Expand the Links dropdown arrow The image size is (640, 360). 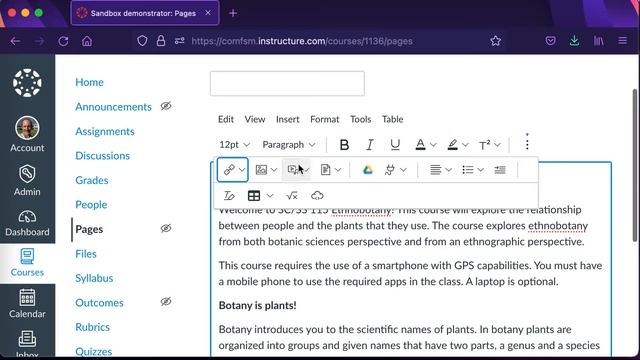click(242, 170)
